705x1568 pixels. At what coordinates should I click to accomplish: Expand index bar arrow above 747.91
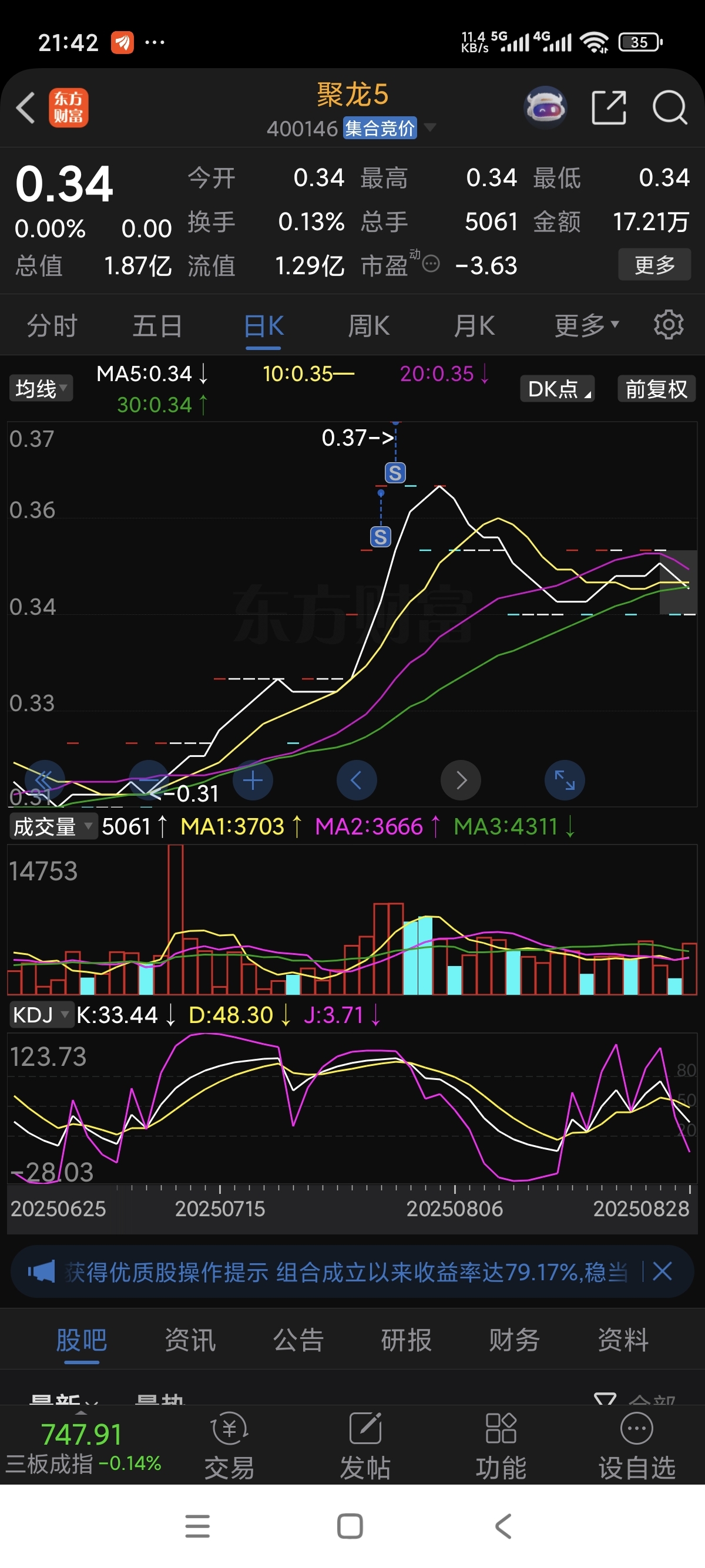81,1414
